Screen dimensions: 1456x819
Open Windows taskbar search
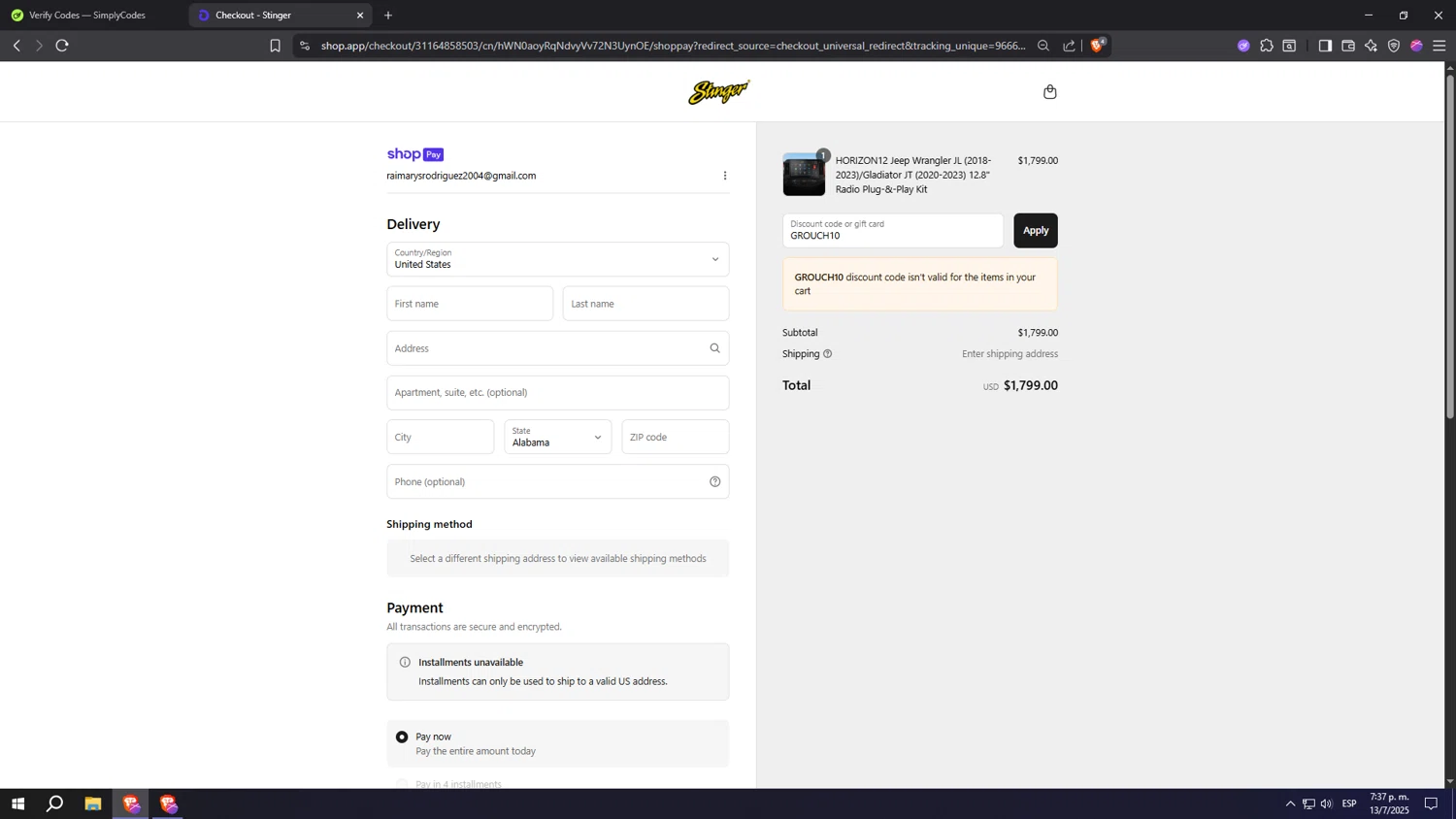(55, 803)
